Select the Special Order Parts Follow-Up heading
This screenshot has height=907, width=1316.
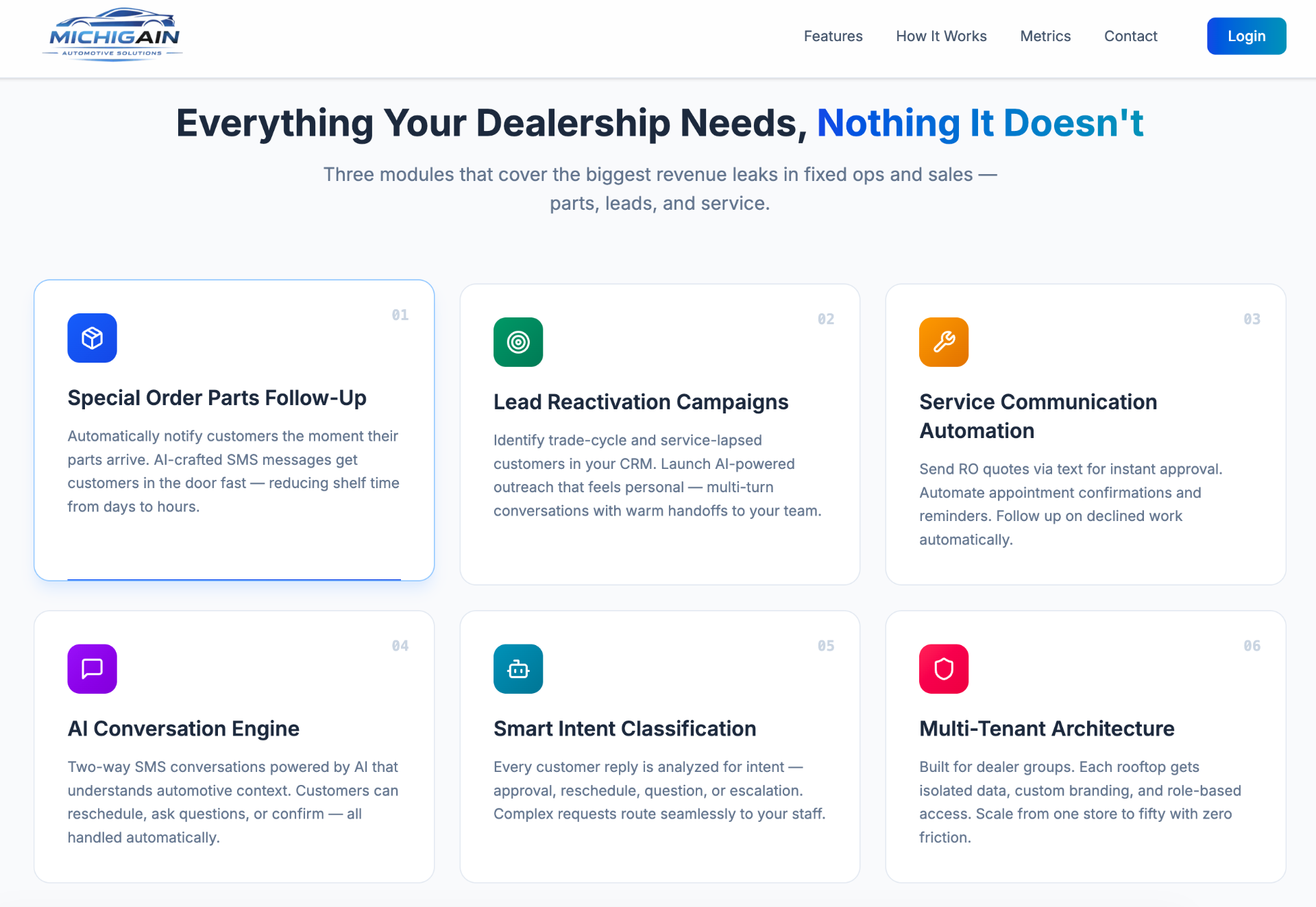tap(217, 398)
